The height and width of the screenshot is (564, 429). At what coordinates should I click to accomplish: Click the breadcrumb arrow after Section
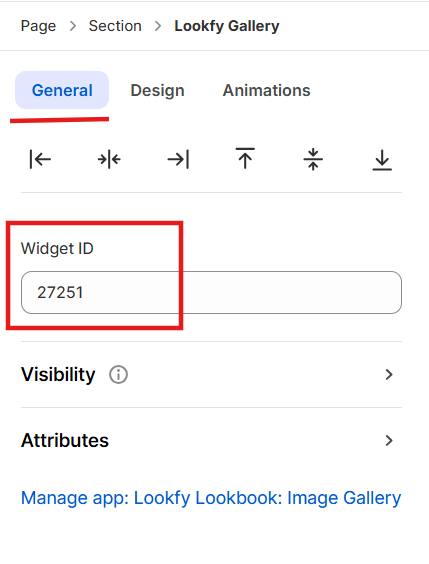click(x=158, y=26)
